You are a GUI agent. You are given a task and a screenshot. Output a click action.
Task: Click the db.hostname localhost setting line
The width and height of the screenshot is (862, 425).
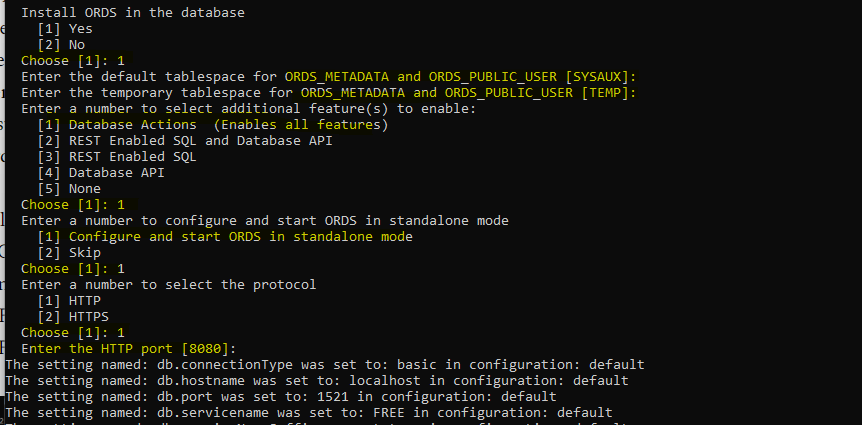(x=317, y=381)
